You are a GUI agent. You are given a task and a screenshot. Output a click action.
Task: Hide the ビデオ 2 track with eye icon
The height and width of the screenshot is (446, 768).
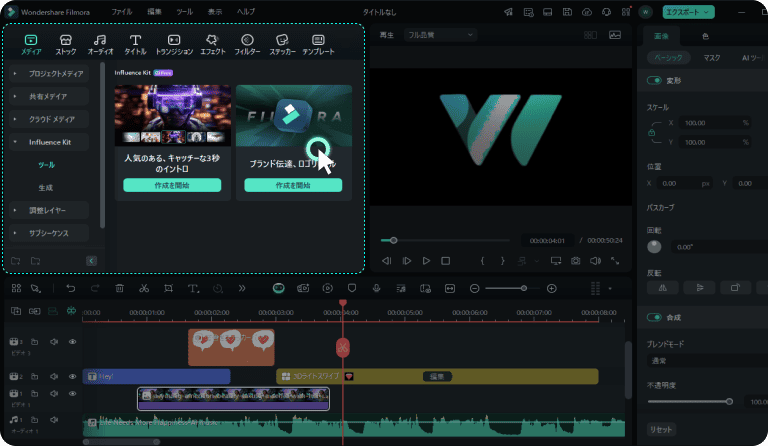(72, 376)
